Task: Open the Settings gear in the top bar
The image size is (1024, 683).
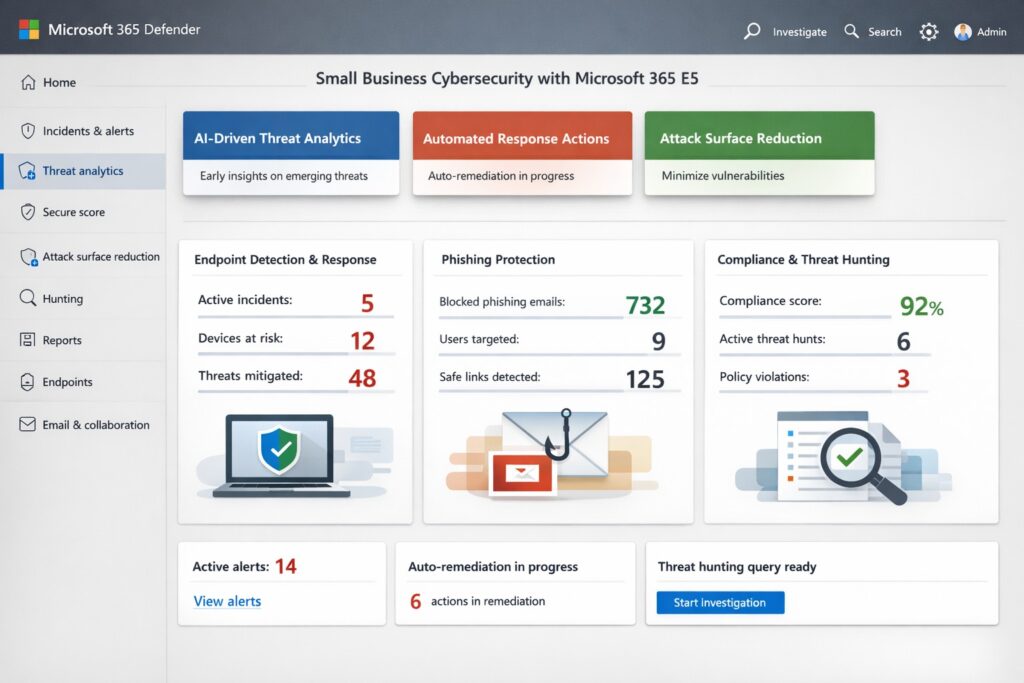Action: (x=929, y=31)
